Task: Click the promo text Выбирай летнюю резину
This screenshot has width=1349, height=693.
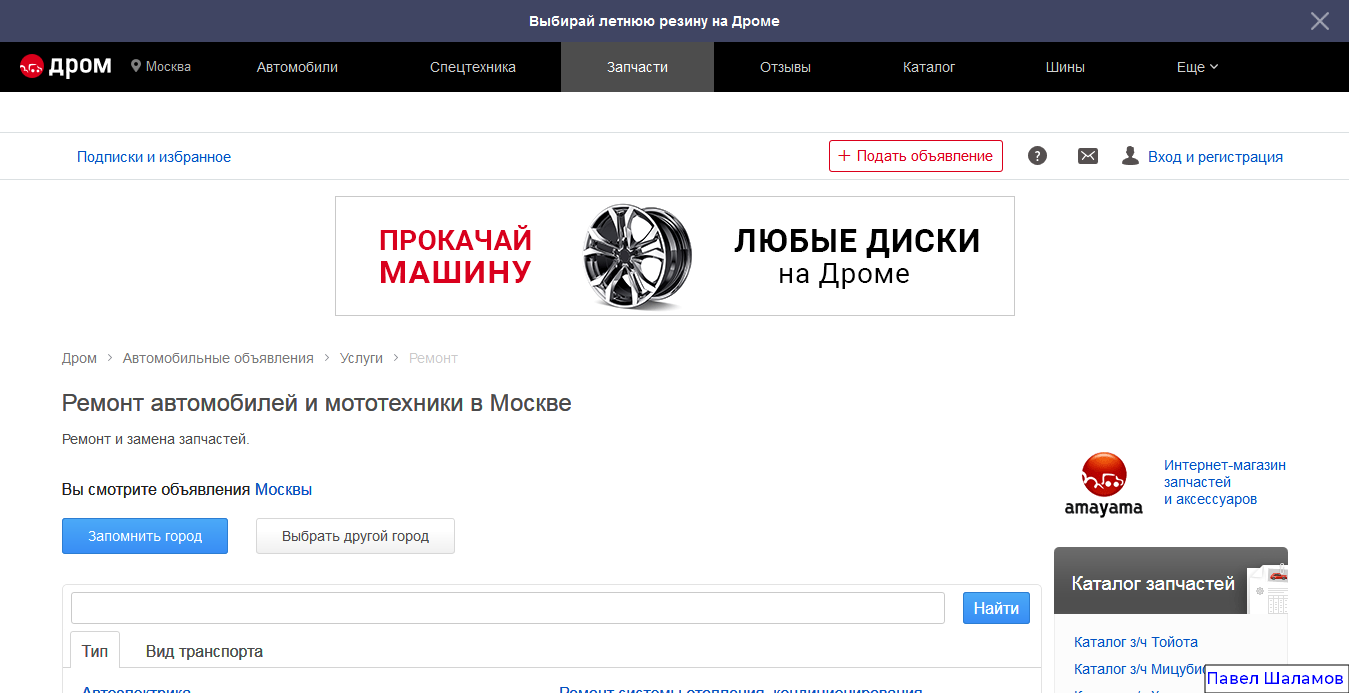Action: (x=654, y=21)
